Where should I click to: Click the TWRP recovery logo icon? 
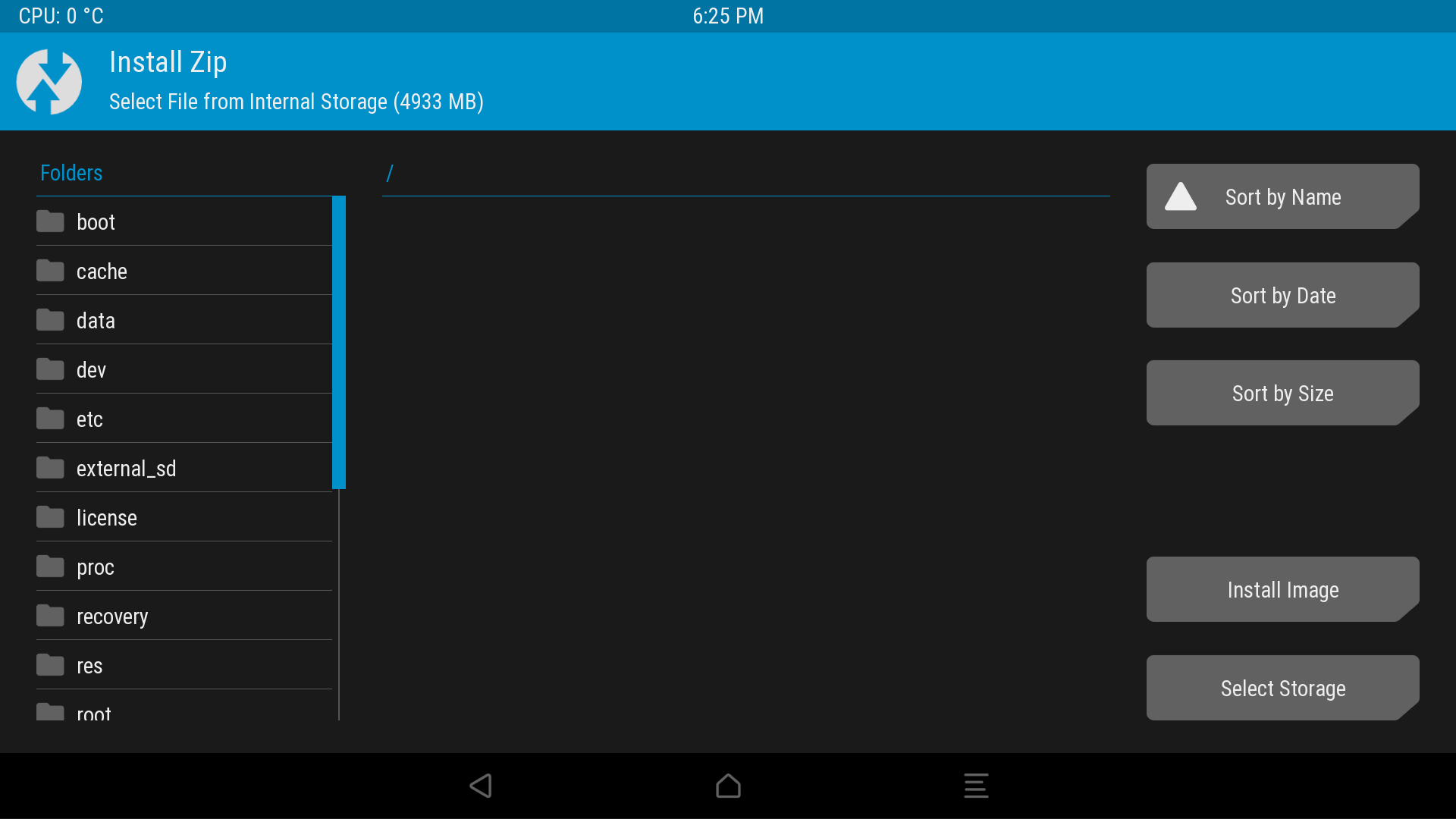[50, 82]
